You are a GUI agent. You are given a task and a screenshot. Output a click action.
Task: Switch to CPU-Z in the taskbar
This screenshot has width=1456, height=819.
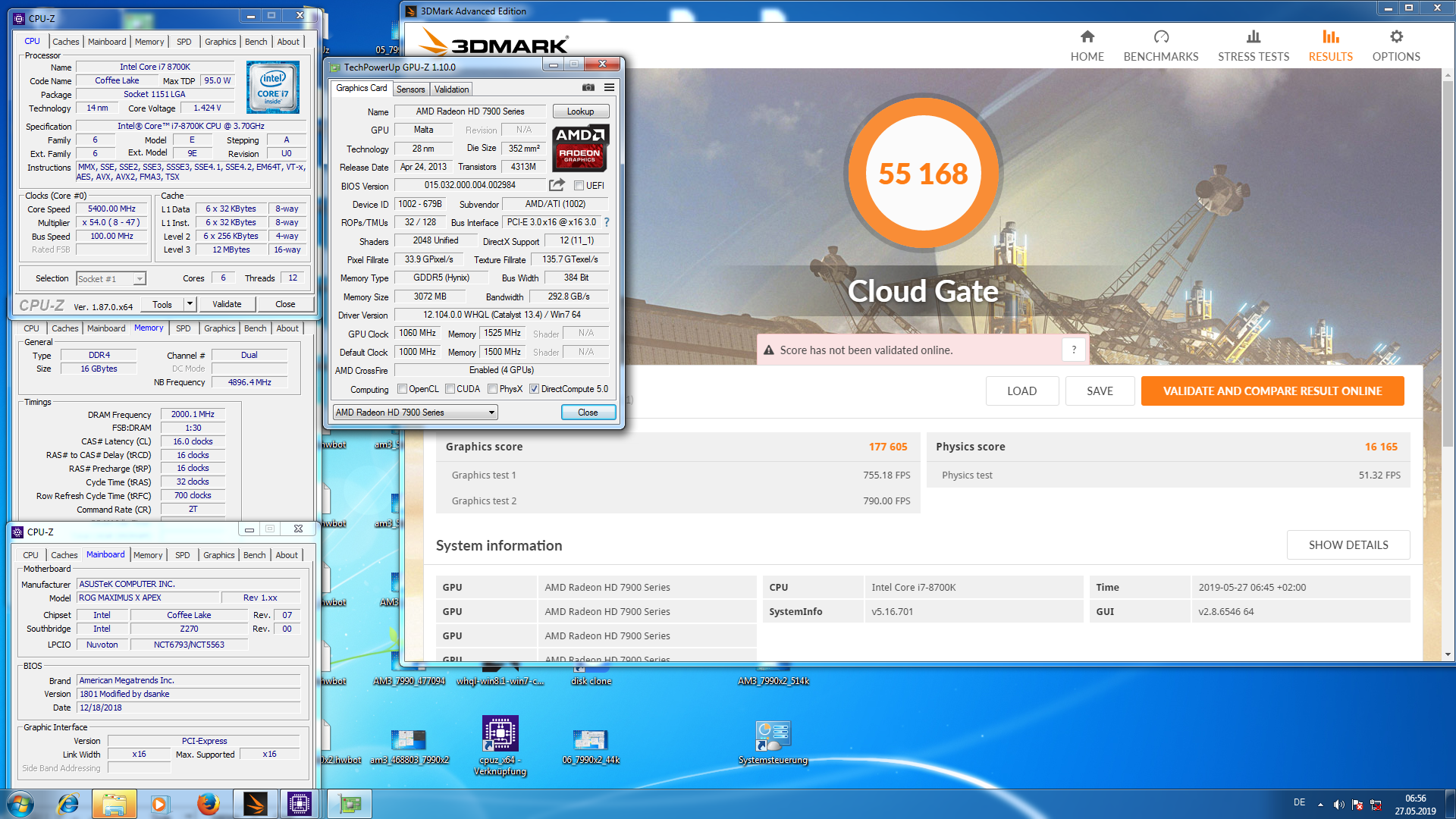coord(300,804)
